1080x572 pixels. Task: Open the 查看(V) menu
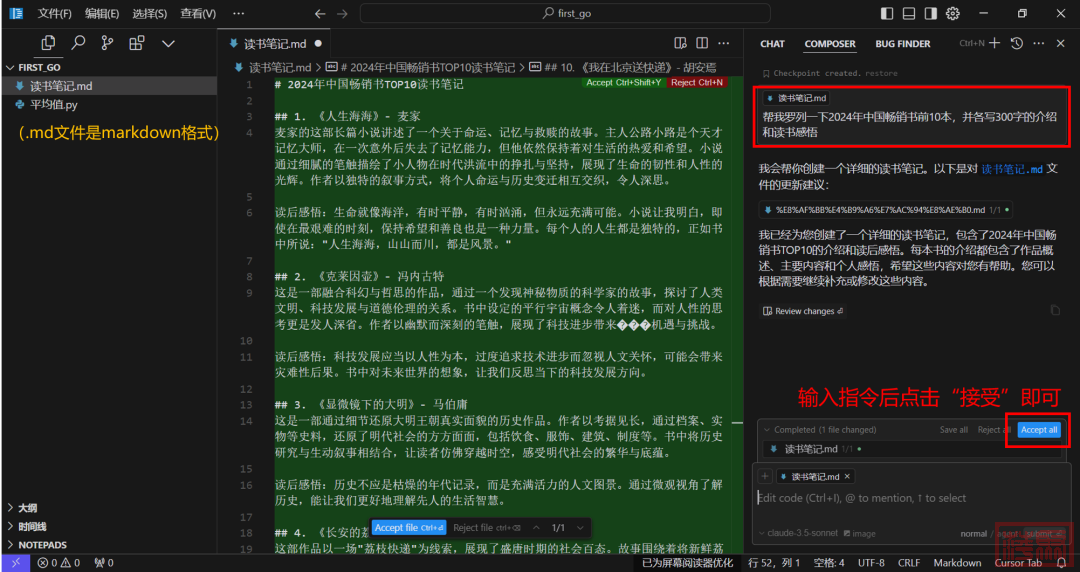point(198,13)
